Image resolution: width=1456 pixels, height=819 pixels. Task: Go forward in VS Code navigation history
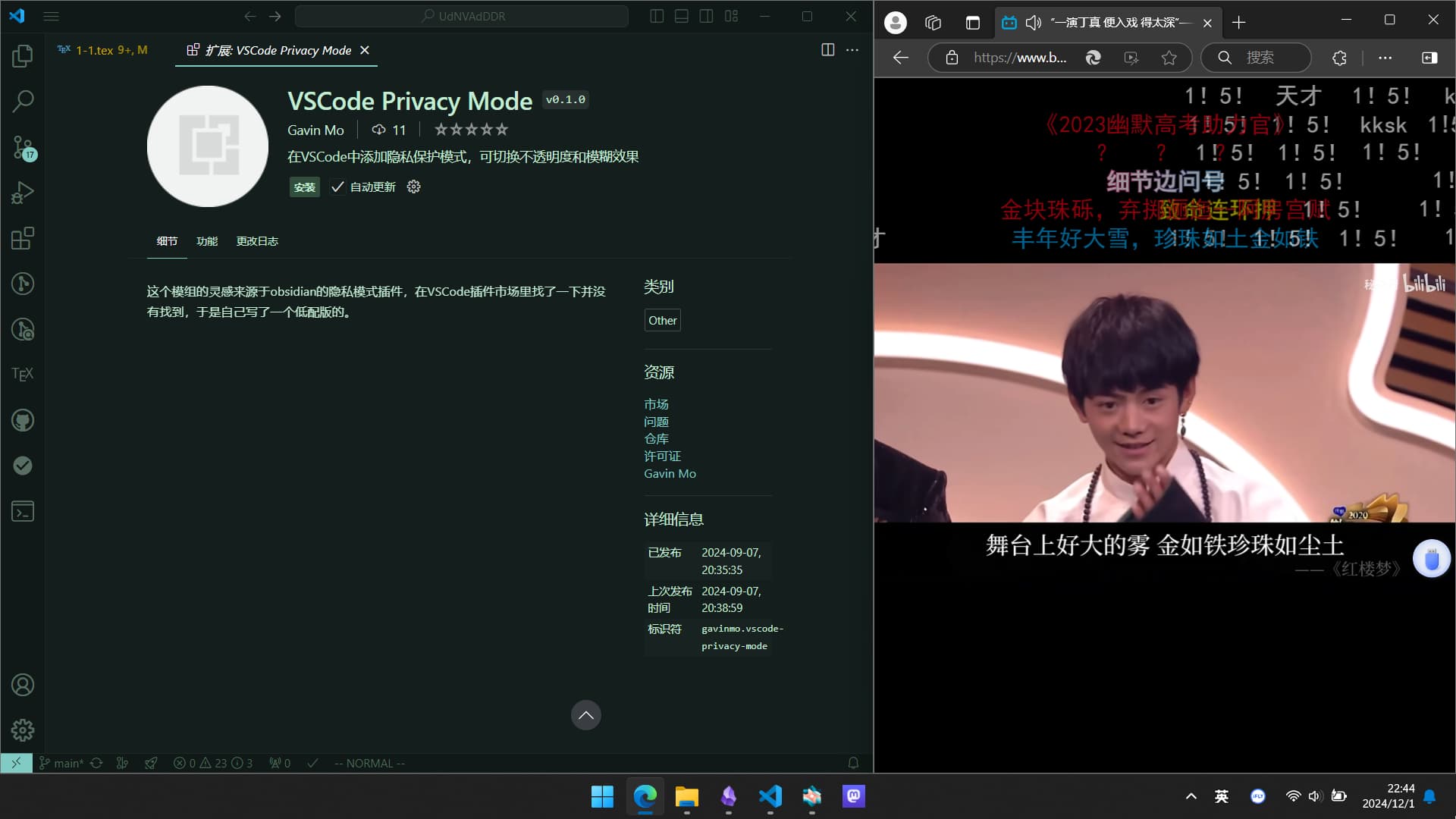(x=275, y=16)
